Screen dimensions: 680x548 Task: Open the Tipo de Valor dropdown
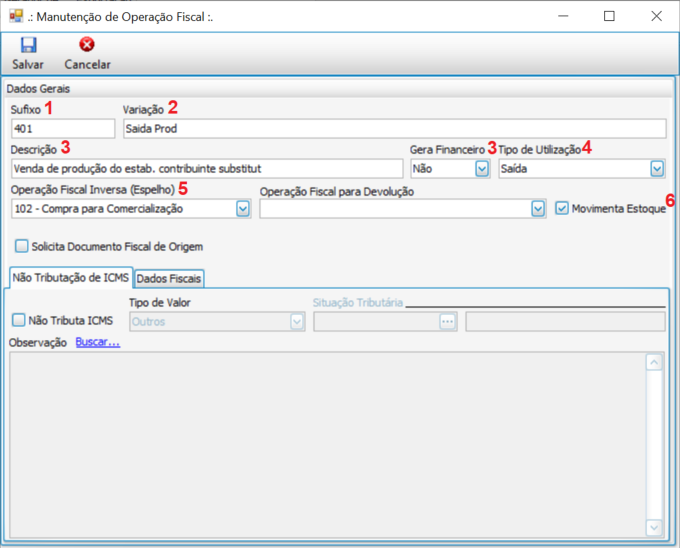pyautogui.click(x=297, y=322)
